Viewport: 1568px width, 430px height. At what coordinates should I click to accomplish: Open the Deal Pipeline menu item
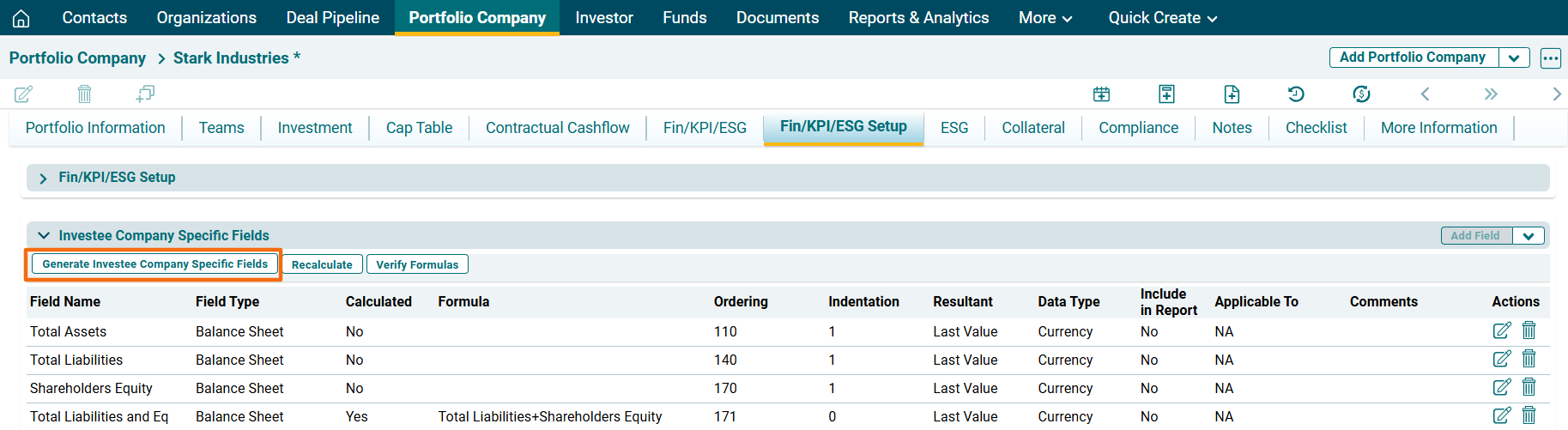click(332, 18)
